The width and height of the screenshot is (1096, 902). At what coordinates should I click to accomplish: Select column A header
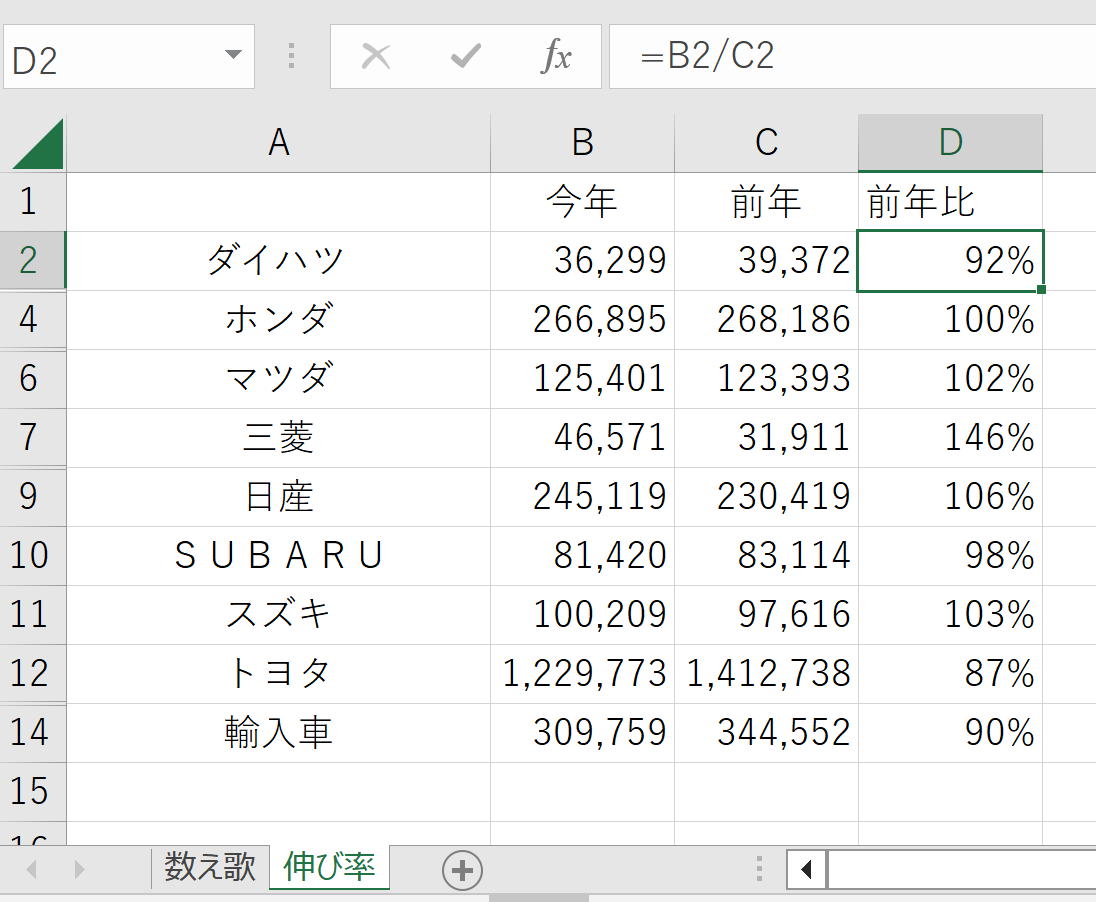[x=278, y=143]
